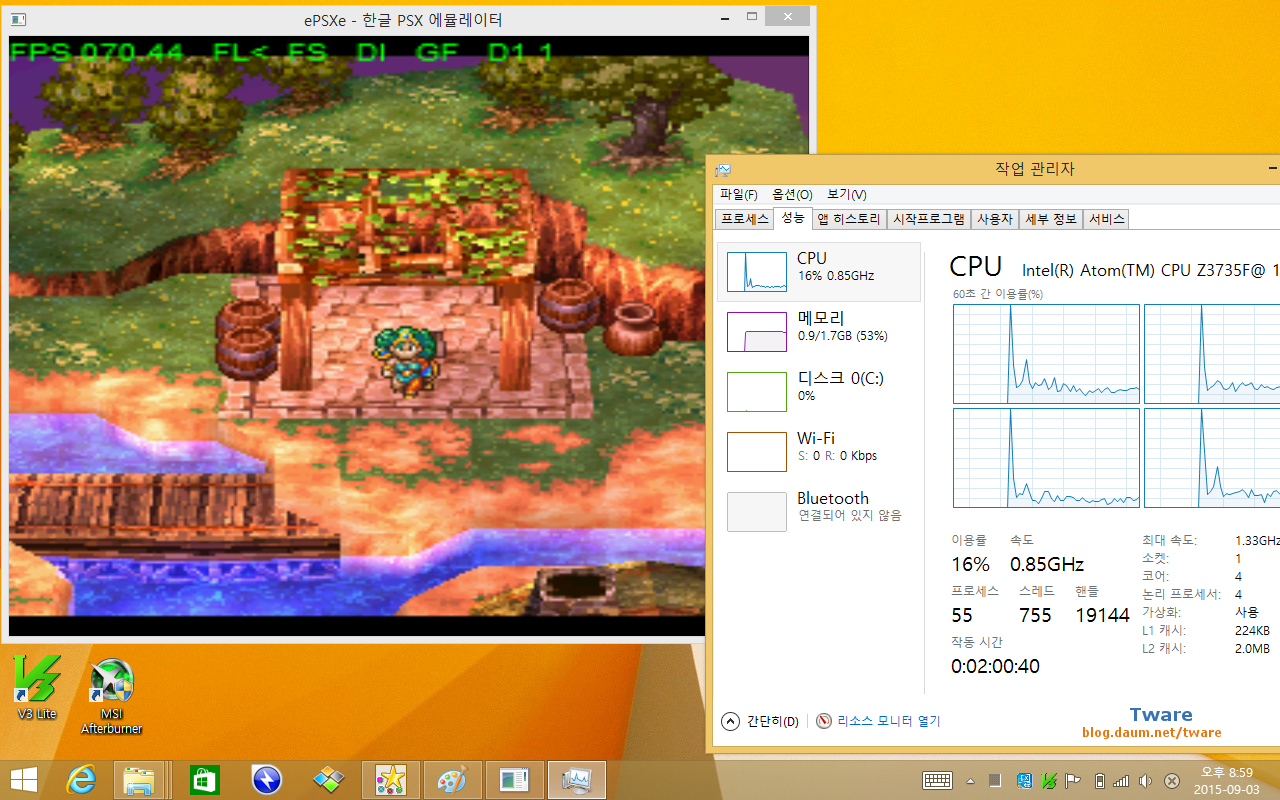
Task: Open the network signal tray icon
Action: 1121,780
